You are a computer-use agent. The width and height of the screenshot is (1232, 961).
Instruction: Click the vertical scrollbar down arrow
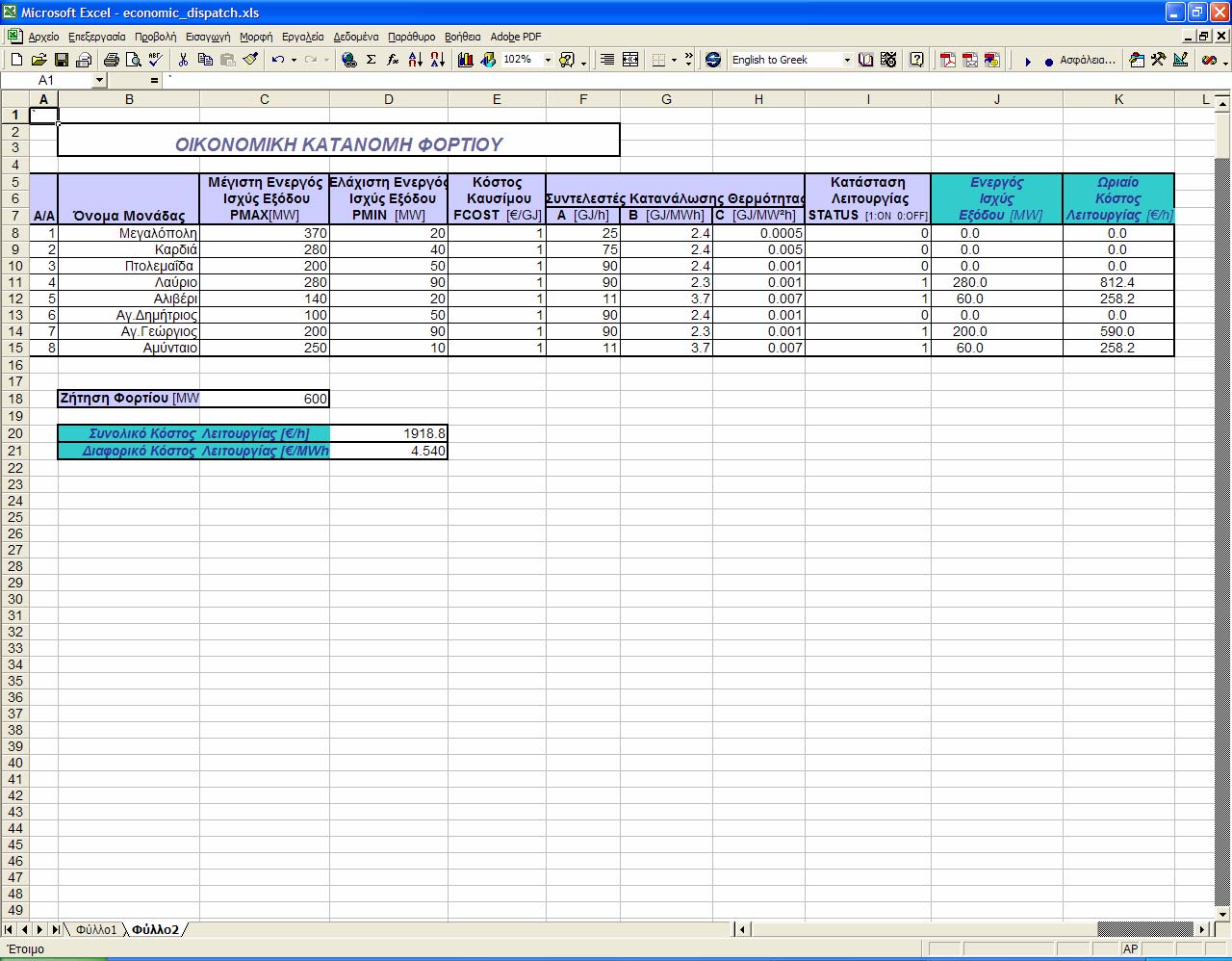click(1223, 914)
